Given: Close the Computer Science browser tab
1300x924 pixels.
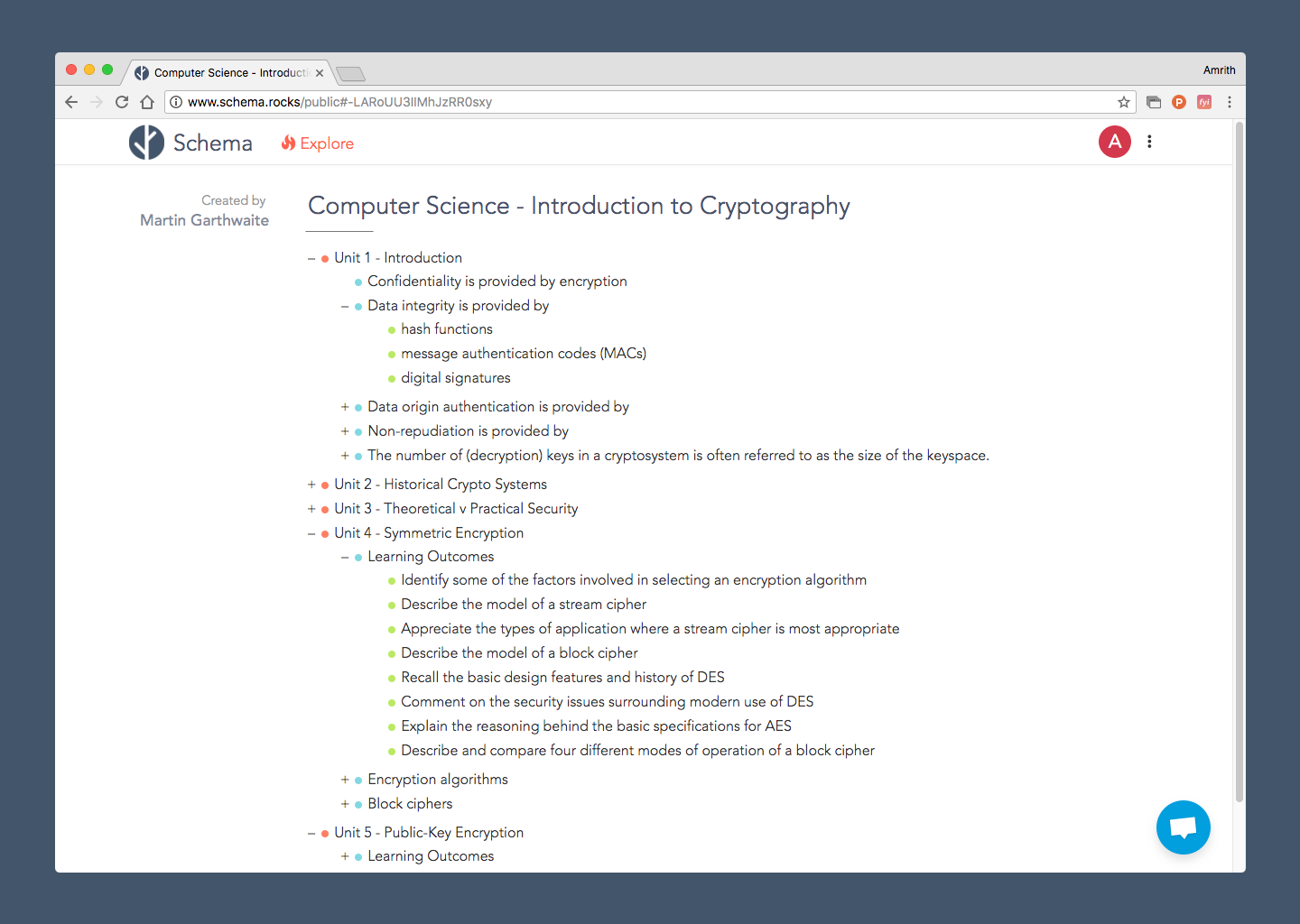Looking at the screenshot, I should click(x=320, y=73).
